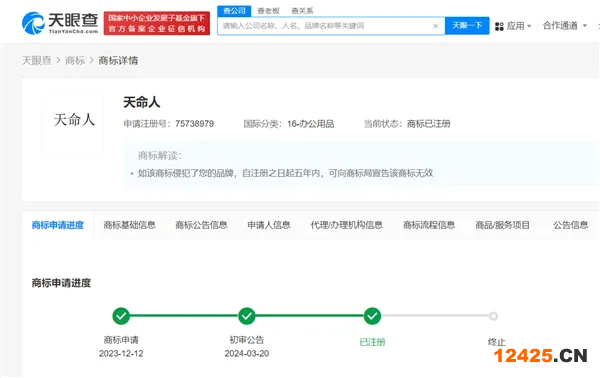Open the Tianyancha logo homepage
Image resolution: width=600 pixels, height=378 pixels.
click(60, 23)
